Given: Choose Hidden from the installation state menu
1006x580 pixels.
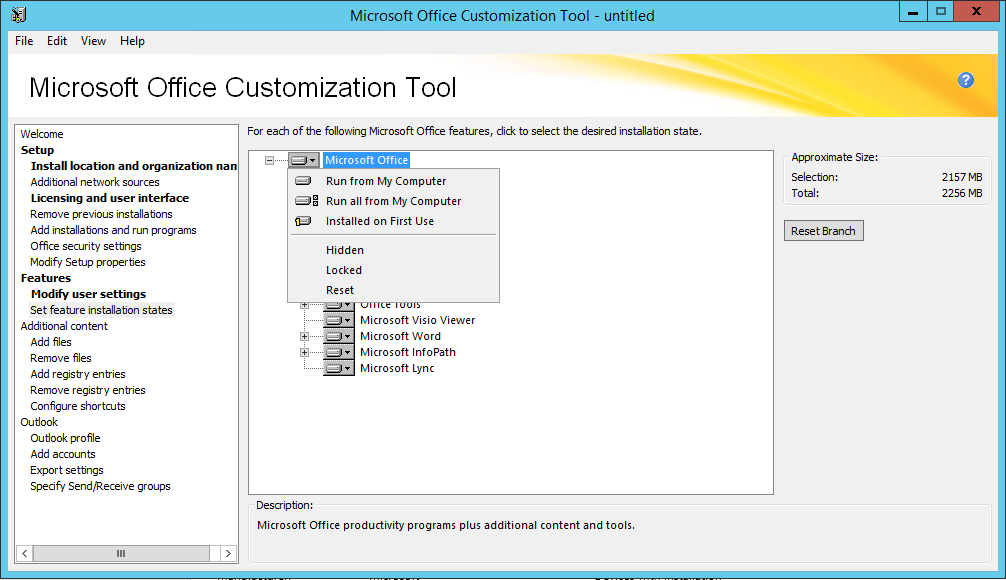Looking at the screenshot, I should pos(344,250).
